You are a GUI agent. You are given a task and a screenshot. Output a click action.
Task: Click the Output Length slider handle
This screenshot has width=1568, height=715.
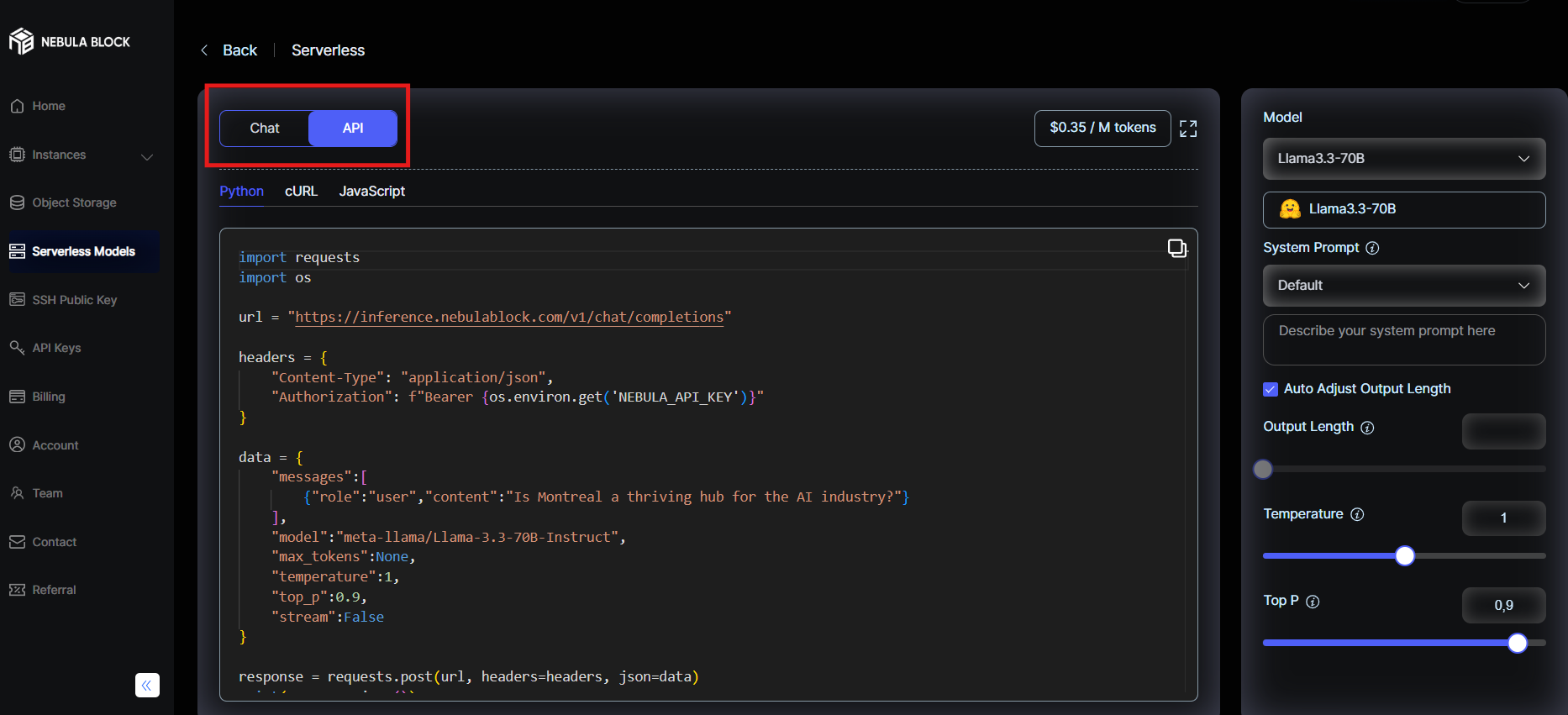pos(1263,469)
